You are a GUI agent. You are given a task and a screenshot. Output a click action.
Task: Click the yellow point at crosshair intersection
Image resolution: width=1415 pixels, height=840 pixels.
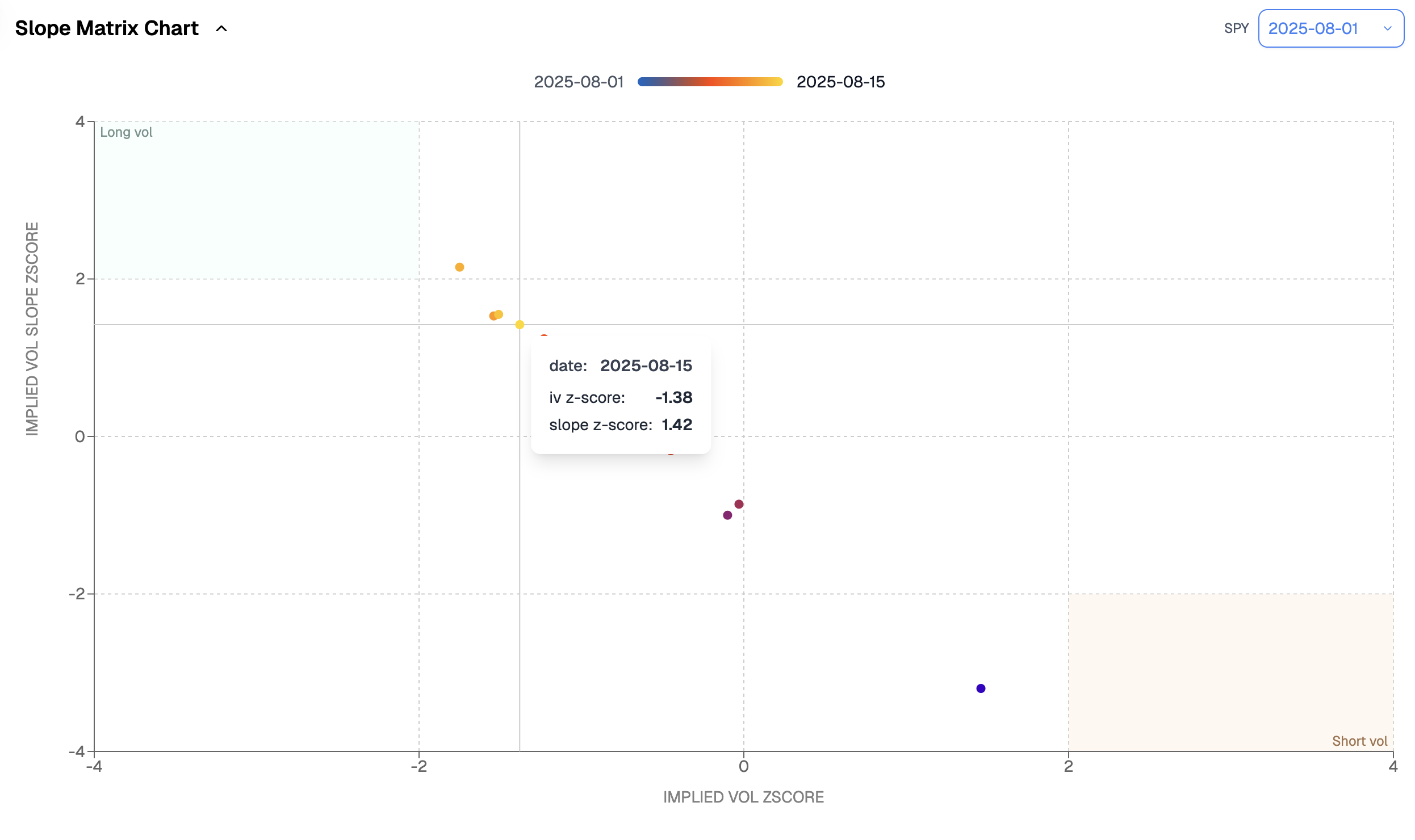pyautogui.click(x=520, y=325)
